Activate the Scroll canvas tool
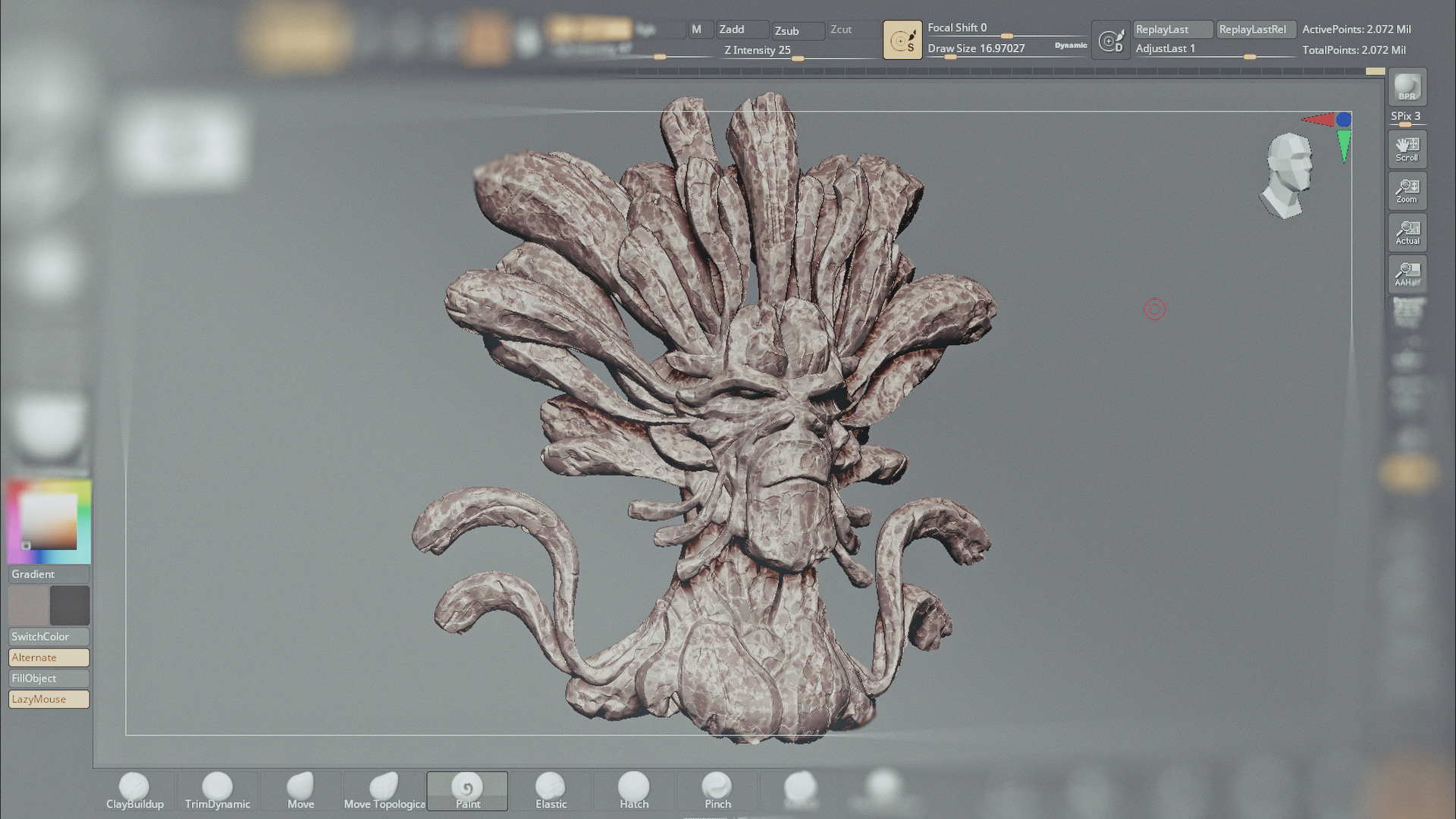The width and height of the screenshot is (1456, 819). click(1407, 149)
